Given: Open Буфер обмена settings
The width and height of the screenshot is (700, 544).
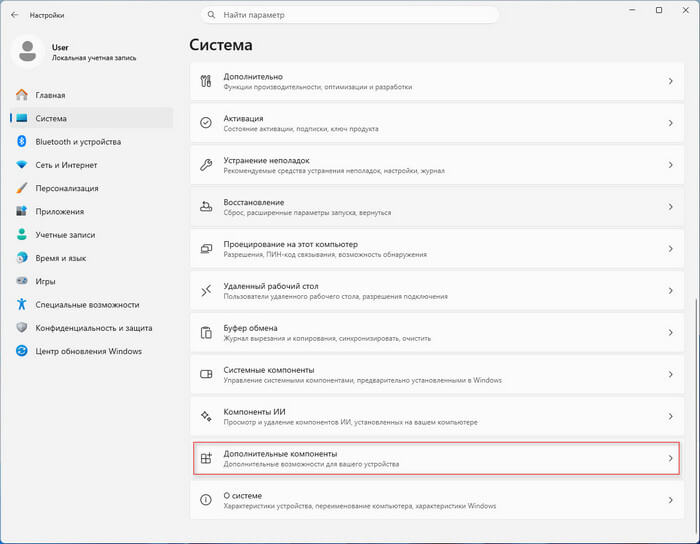Looking at the screenshot, I should pos(437,332).
